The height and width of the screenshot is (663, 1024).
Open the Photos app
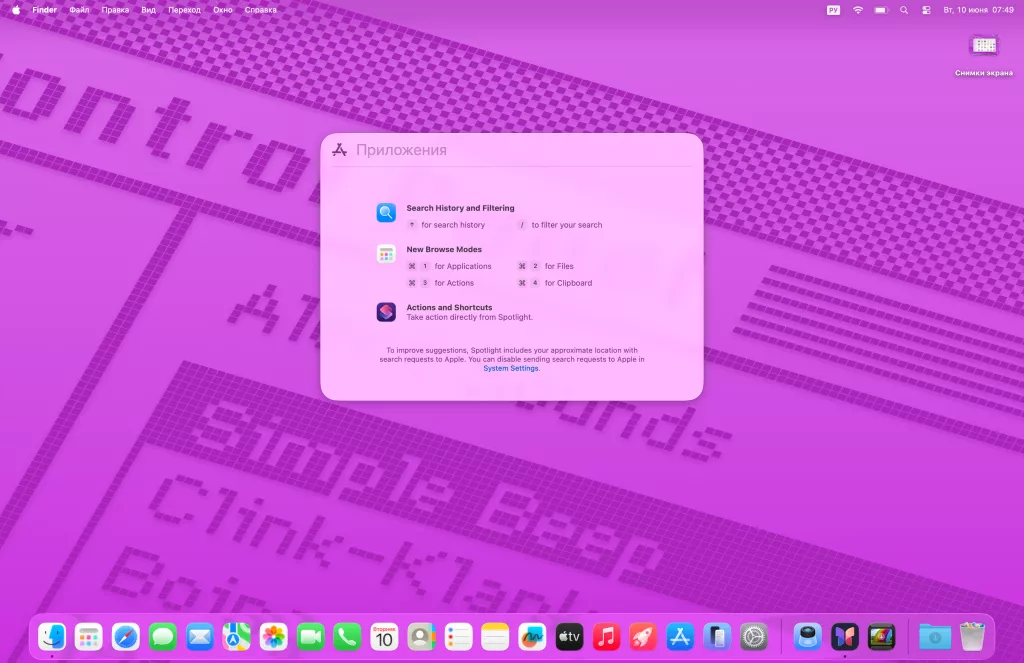point(273,636)
